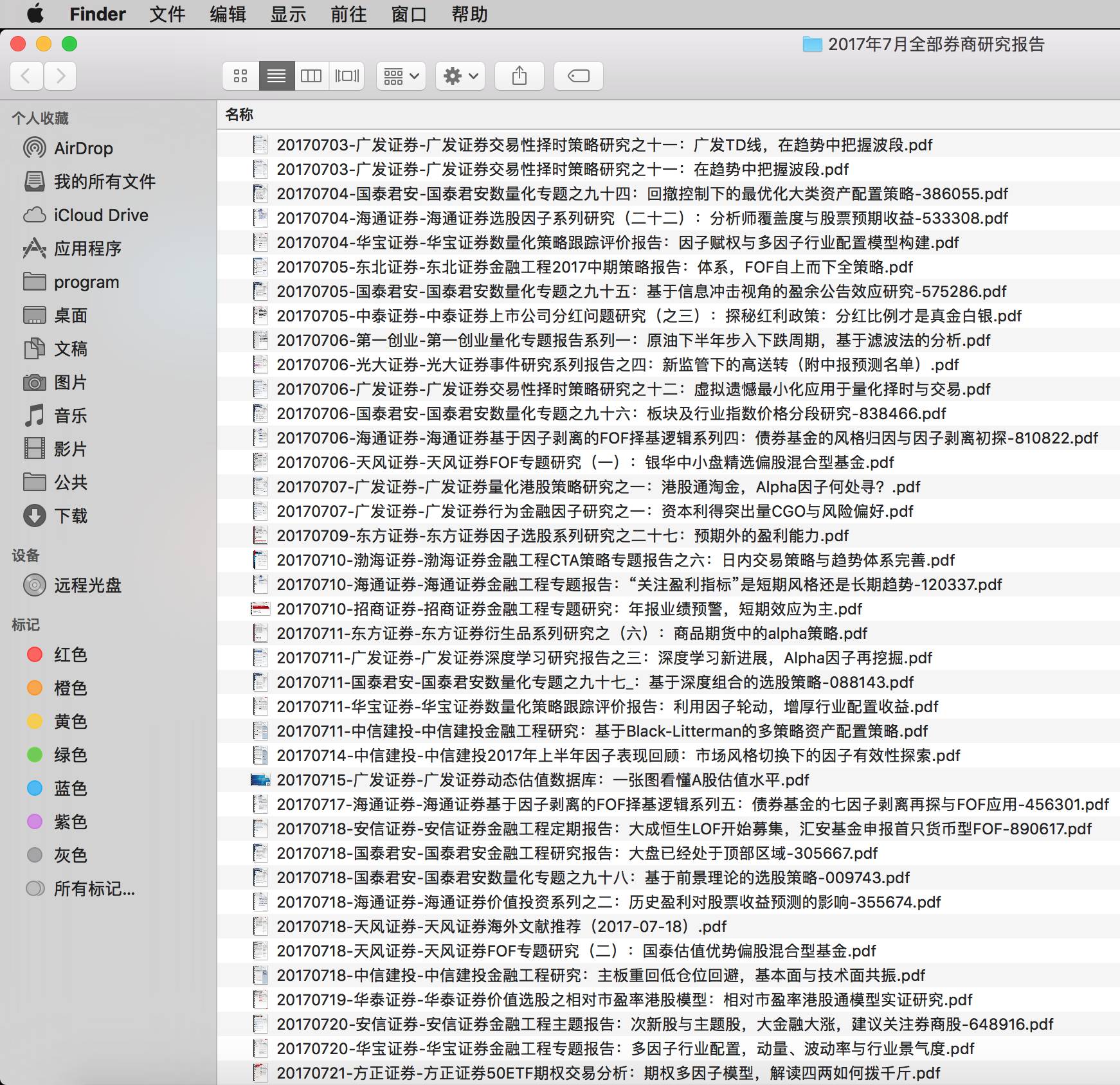The height and width of the screenshot is (1085, 1120).
Task: Select the 方正证券50ETF期权交易分析 file
Action: (x=669, y=1073)
